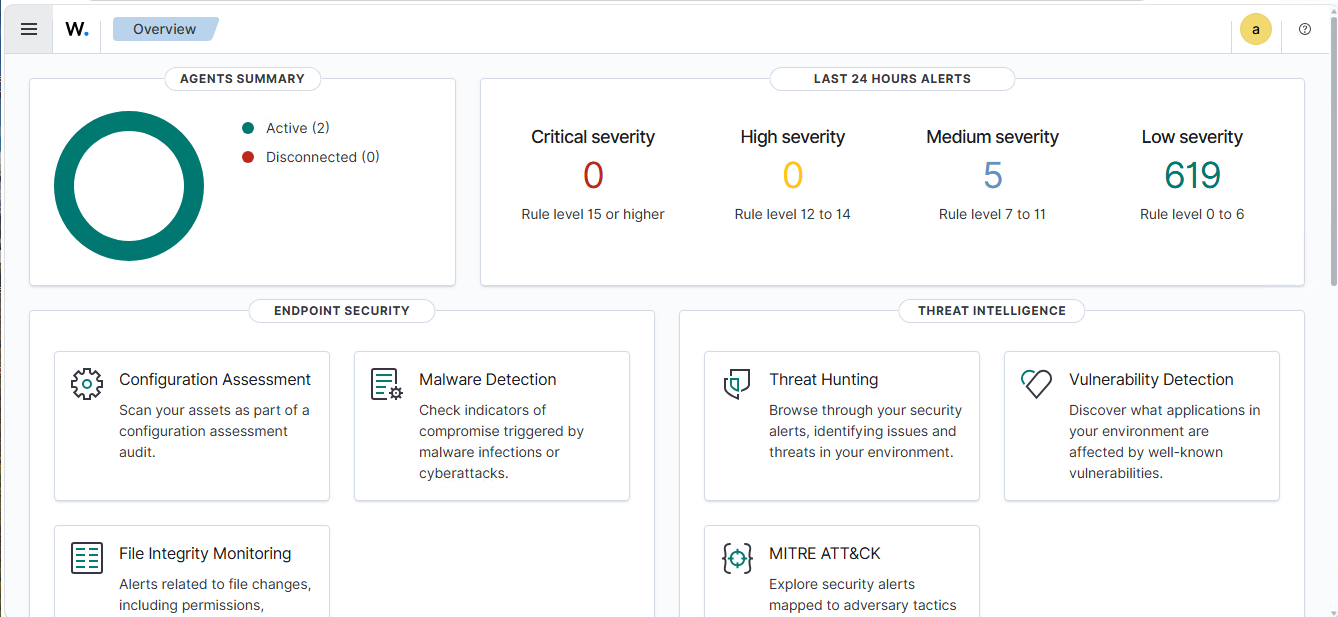The width and height of the screenshot is (1338, 617).
Task: Click the 'Low severity' heading
Action: click(1192, 137)
